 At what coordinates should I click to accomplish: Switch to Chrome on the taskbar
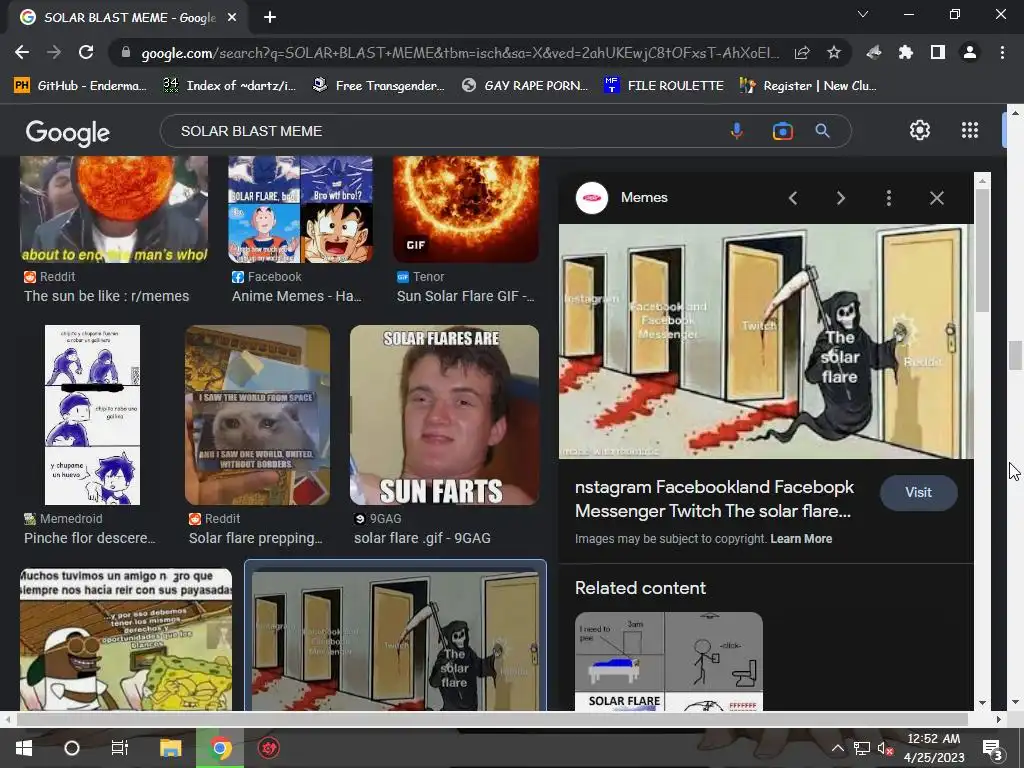[x=220, y=748]
